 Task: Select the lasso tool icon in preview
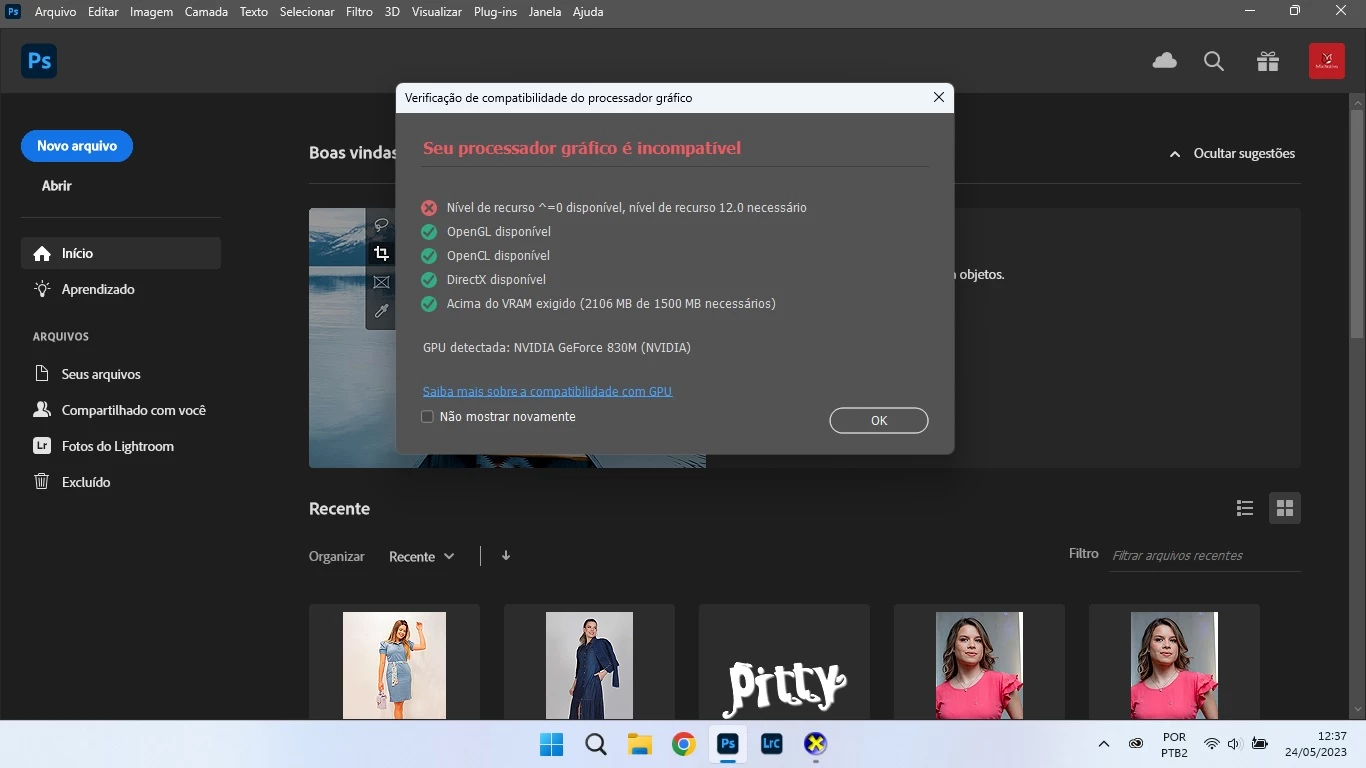[x=381, y=225]
